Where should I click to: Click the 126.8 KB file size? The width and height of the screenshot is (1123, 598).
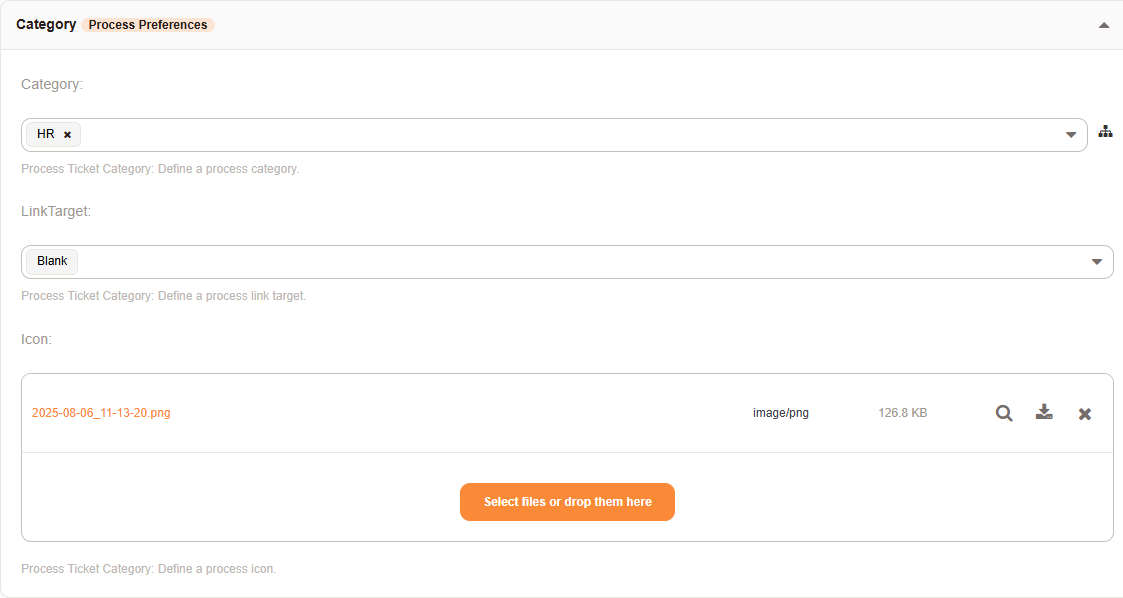pos(902,413)
